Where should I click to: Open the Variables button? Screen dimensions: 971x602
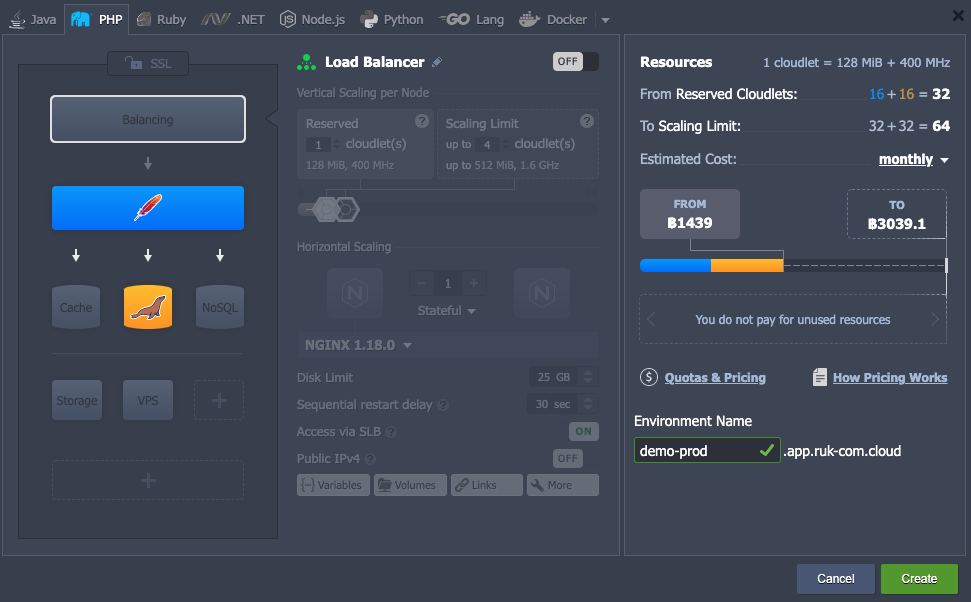[333, 485]
